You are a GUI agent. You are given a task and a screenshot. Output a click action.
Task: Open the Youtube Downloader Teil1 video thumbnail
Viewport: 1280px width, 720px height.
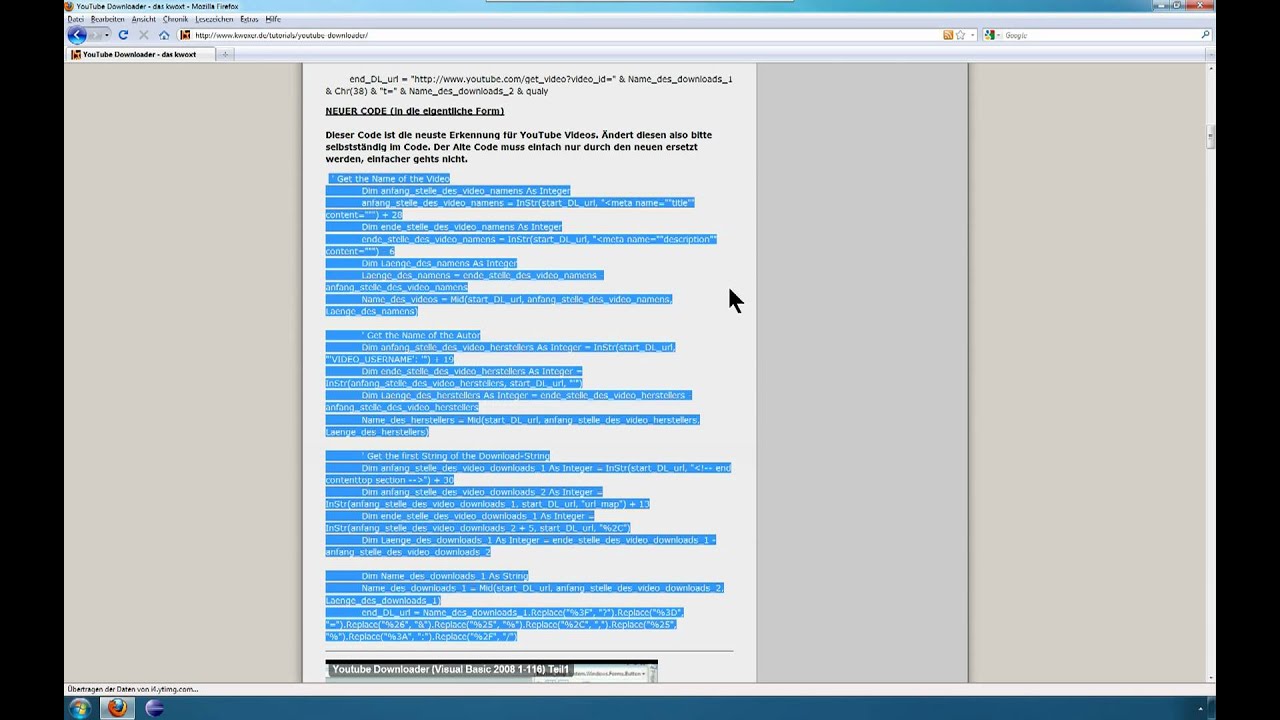[491, 671]
